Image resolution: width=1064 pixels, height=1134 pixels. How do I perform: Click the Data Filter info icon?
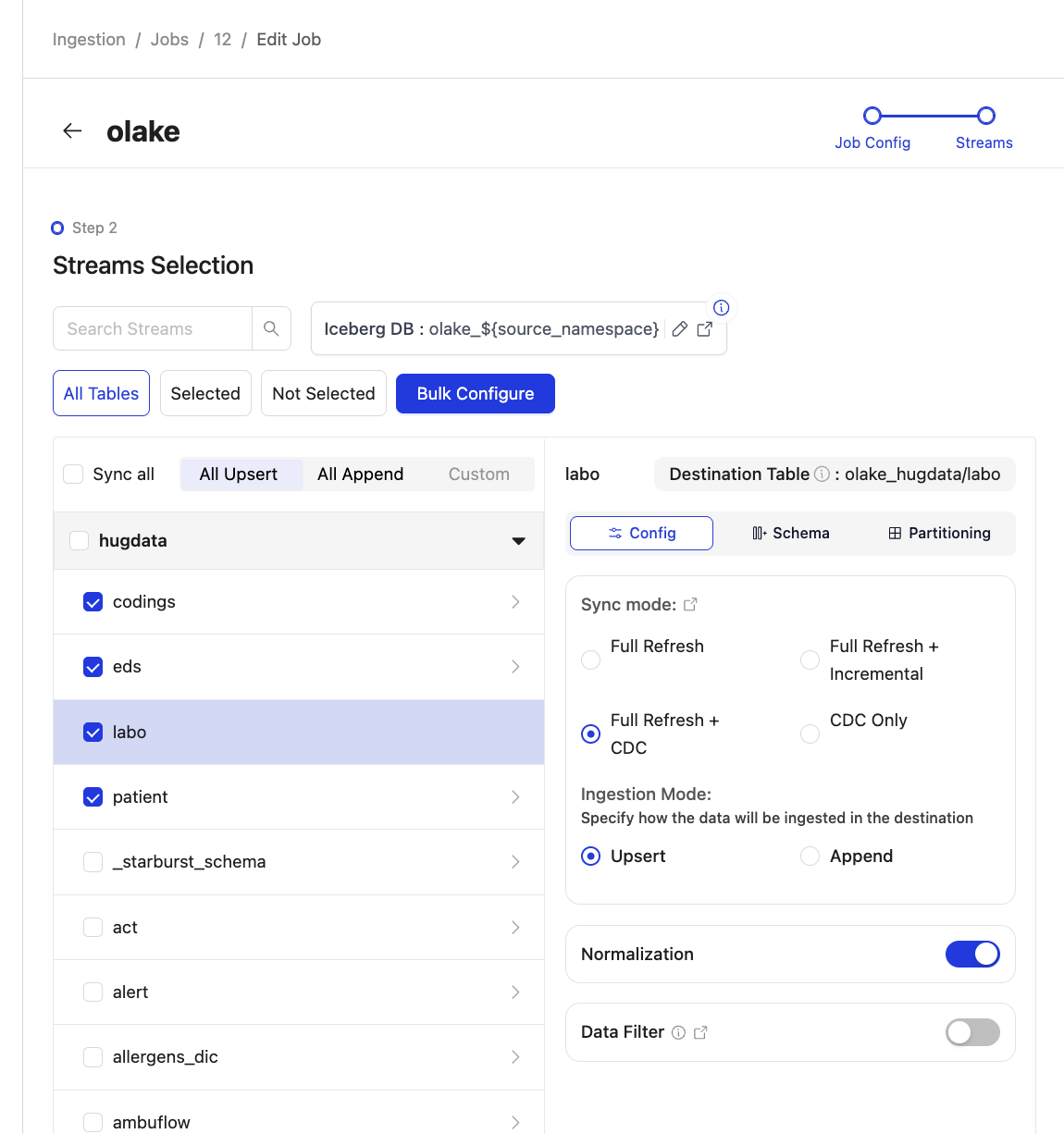(678, 1032)
